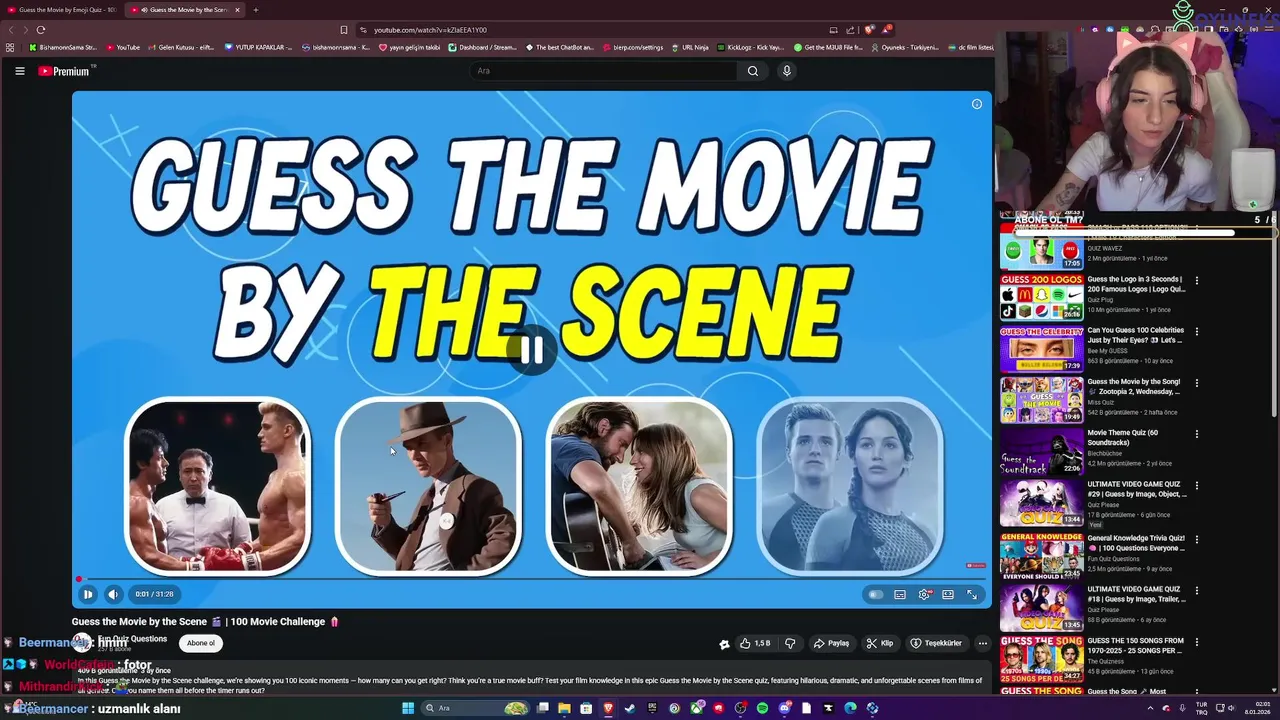
Task: Open the YouTube hamburger guide menu
Action: click(19, 71)
